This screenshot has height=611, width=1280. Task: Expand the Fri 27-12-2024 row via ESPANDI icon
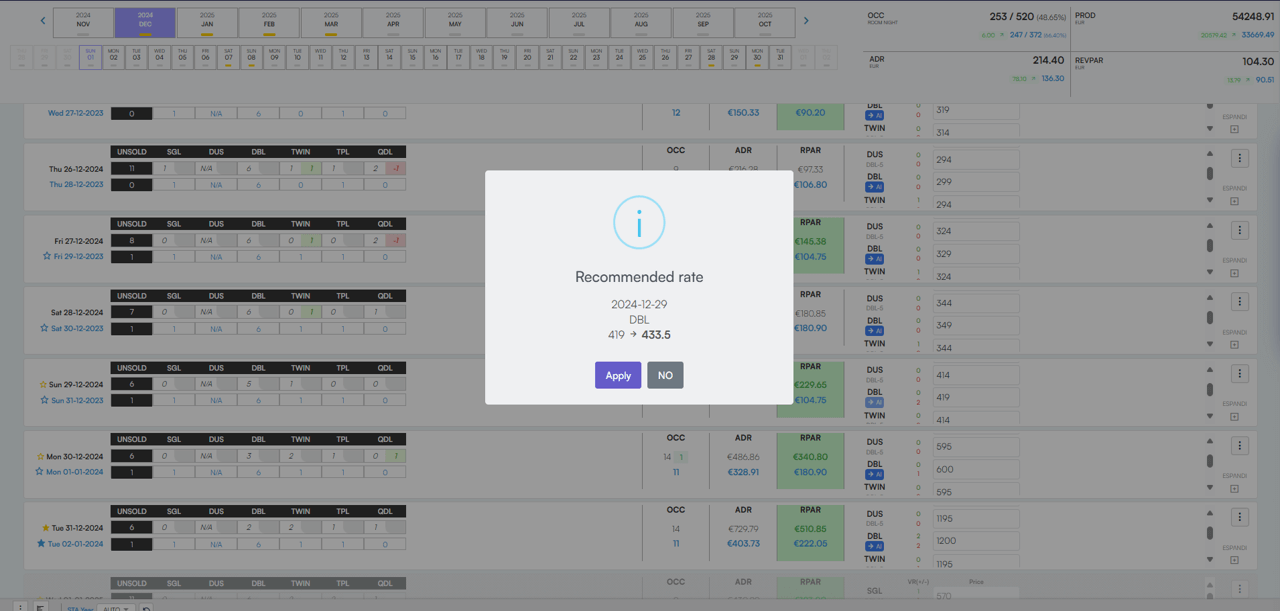coord(1234,273)
